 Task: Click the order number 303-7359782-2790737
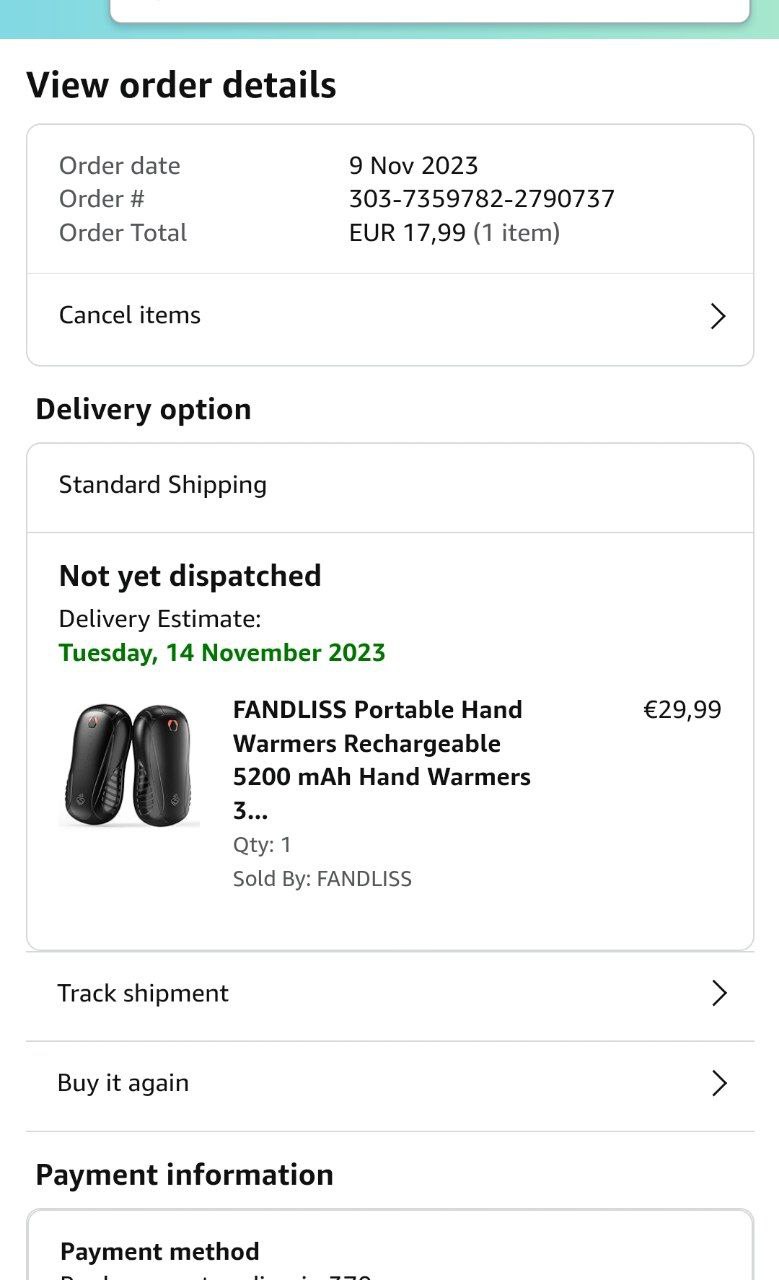pos(481,199)
